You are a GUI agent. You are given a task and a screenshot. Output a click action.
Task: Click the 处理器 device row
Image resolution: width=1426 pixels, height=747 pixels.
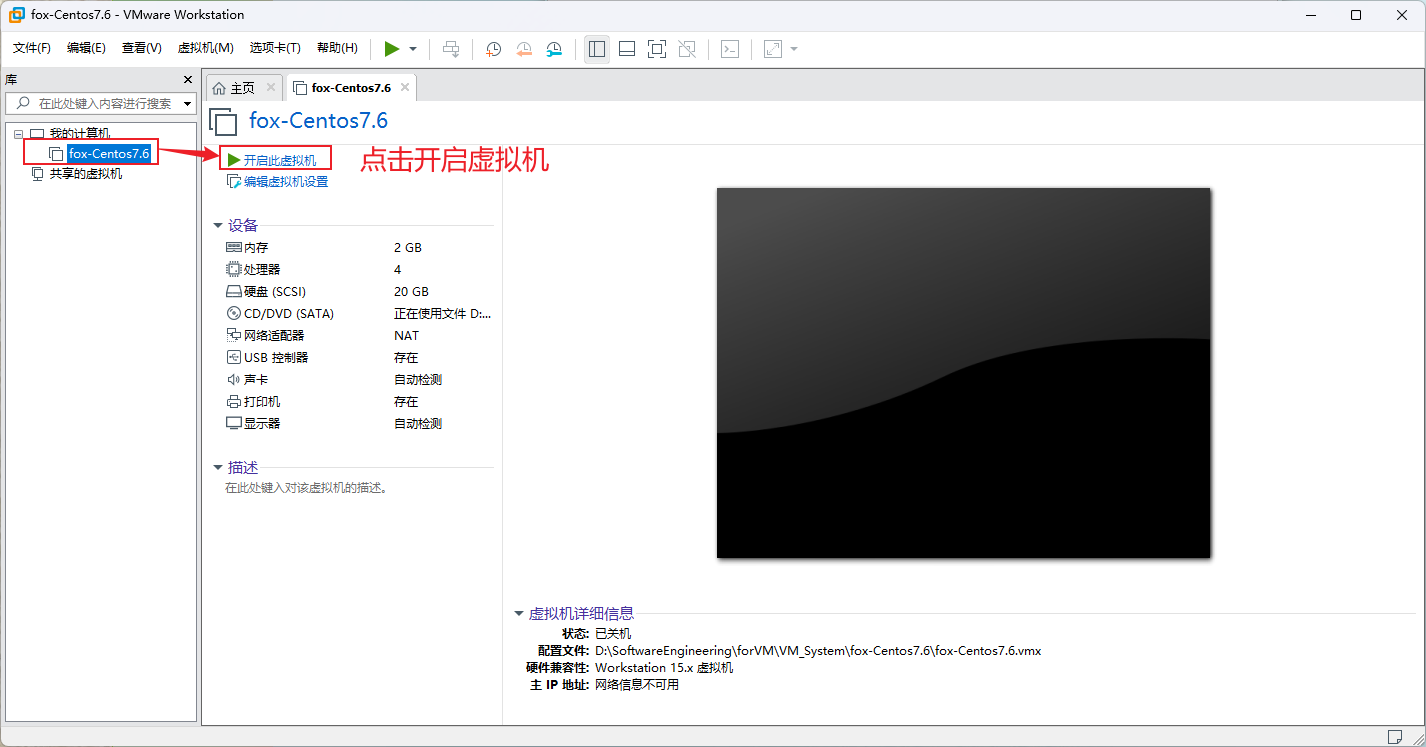coord(359,270)
